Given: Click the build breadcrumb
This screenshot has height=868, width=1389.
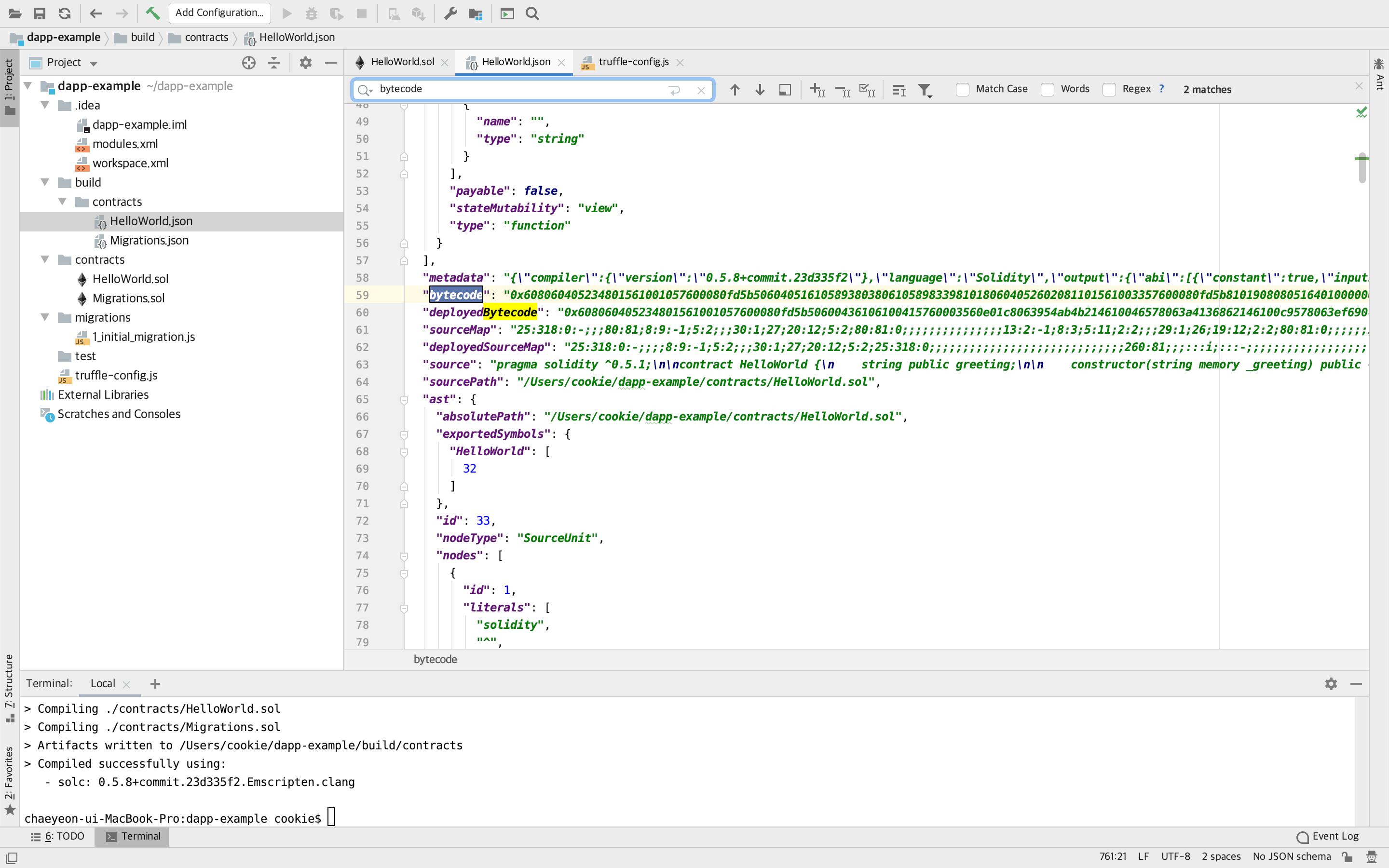Looking at the screenshot, I should 135,37.
